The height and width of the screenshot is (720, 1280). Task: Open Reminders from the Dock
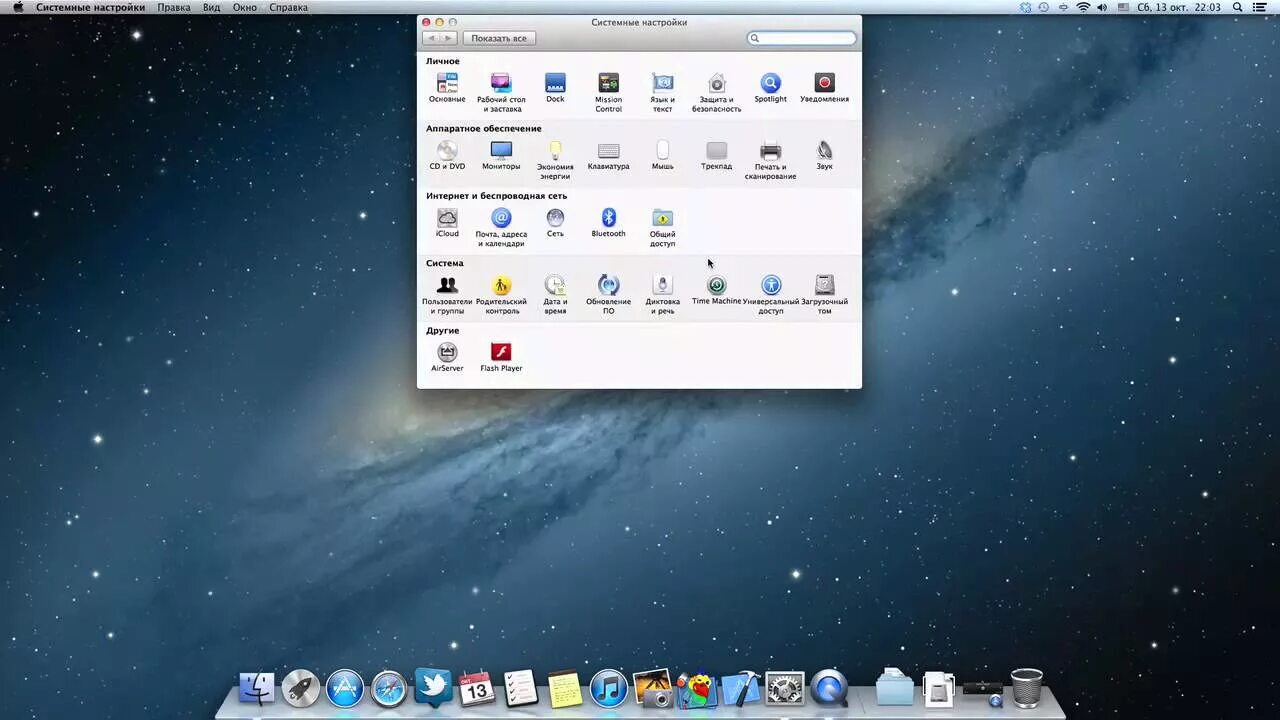point(521,688)
